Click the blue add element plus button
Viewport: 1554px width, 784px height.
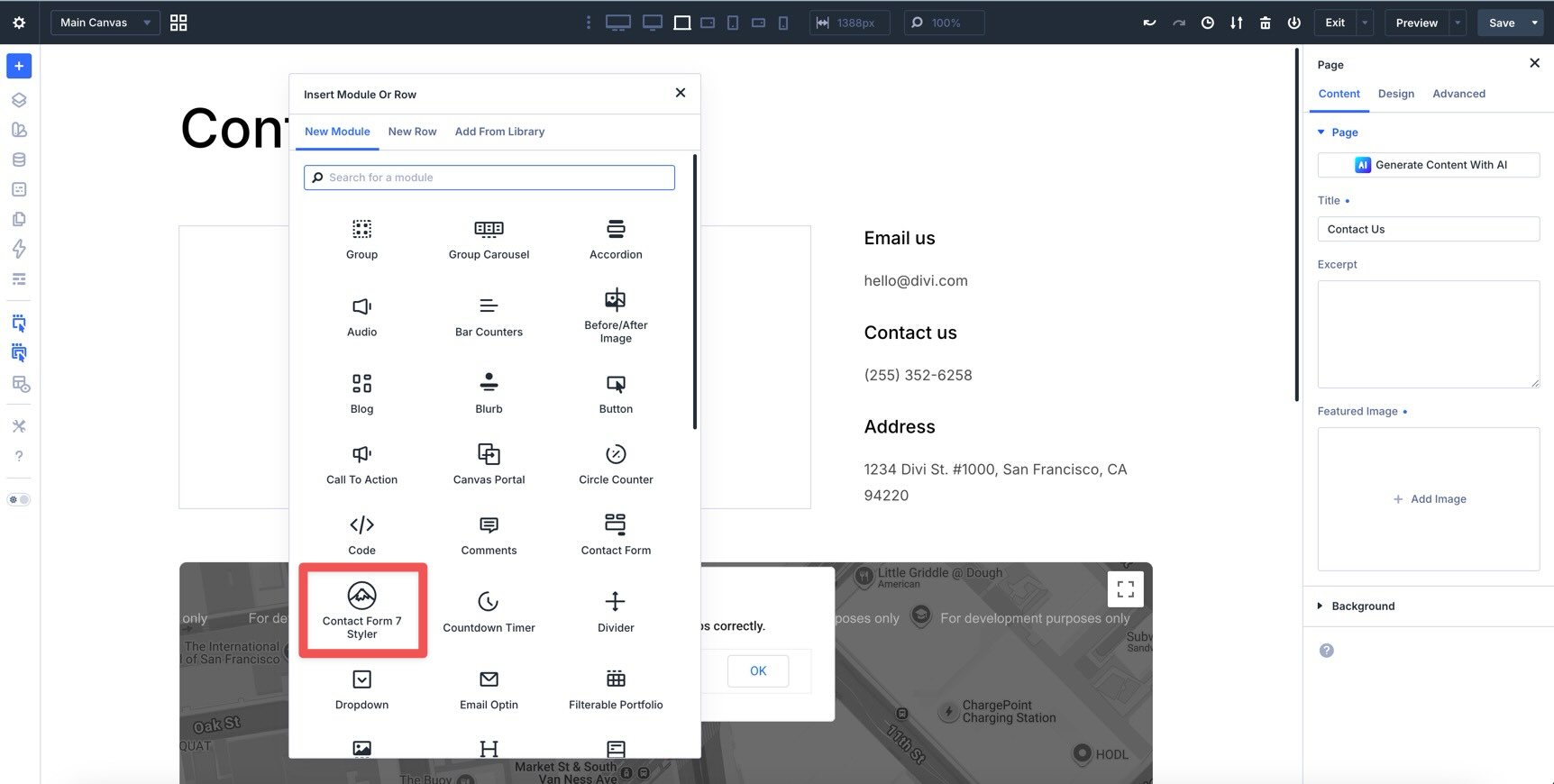point(19,66)
